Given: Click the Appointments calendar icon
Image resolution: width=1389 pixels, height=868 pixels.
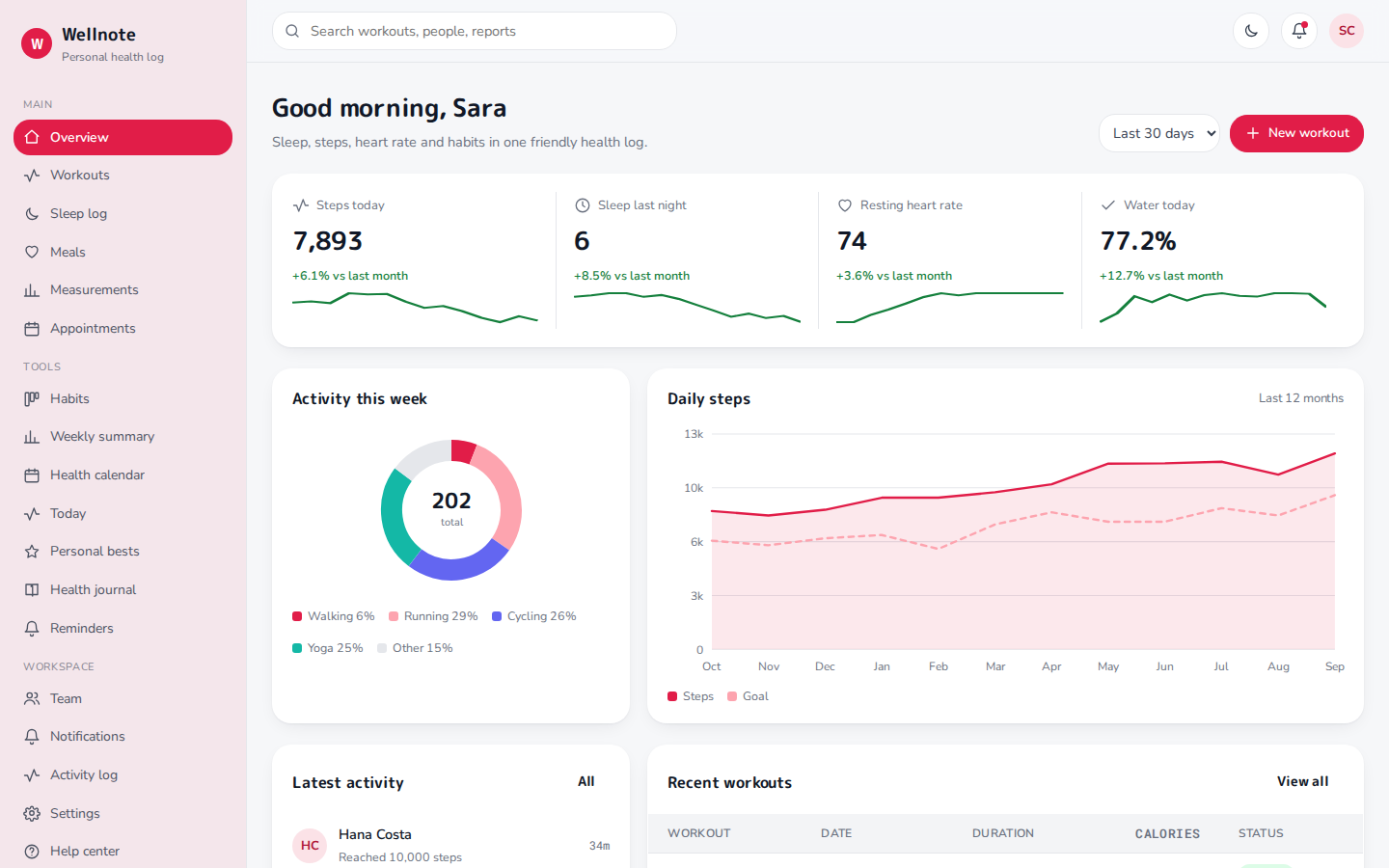Looking at the screenshot, I should pyautogui.click(x=32, y=329).
